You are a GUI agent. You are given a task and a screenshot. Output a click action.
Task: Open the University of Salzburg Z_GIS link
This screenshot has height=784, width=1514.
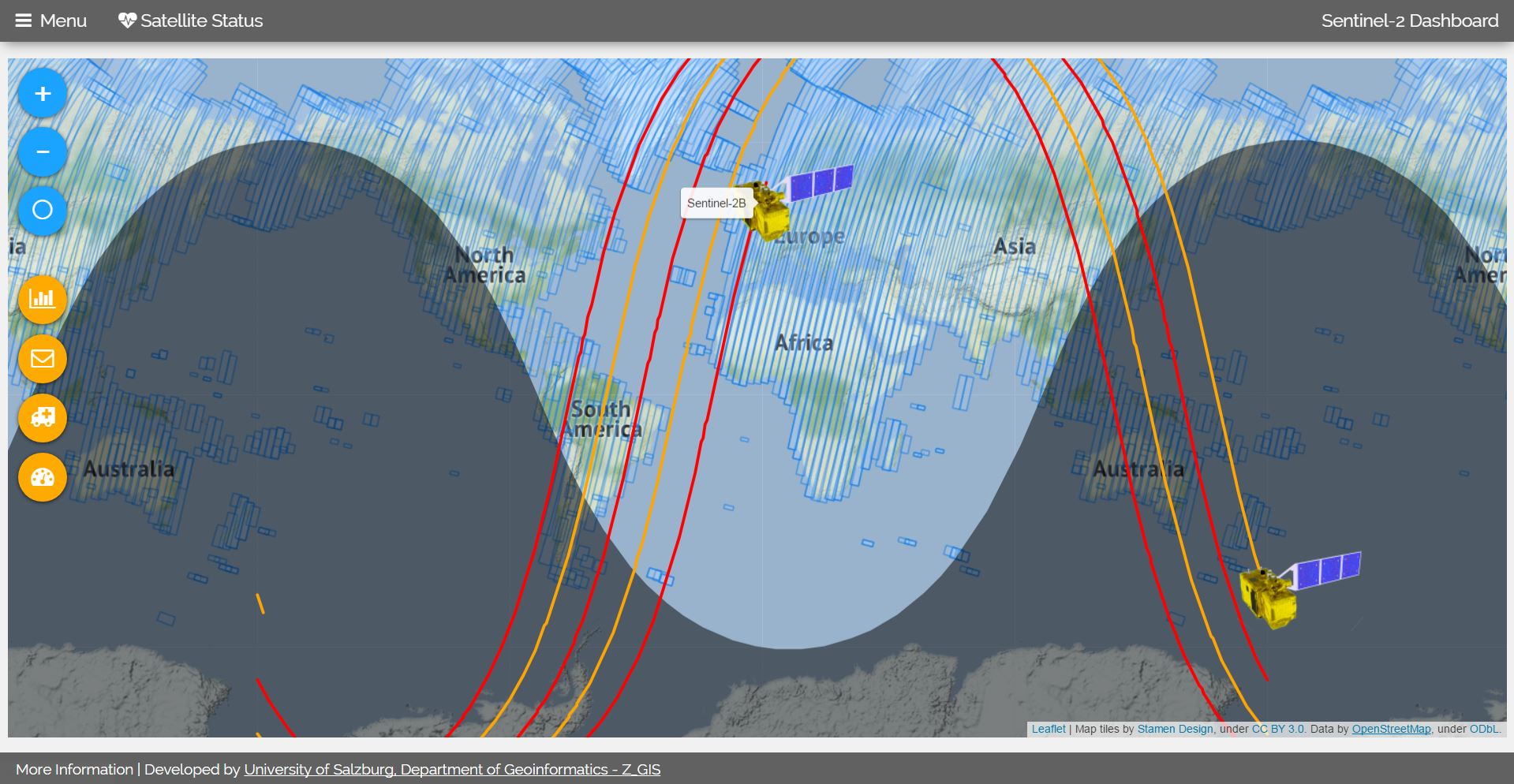(x=452, y=769)
